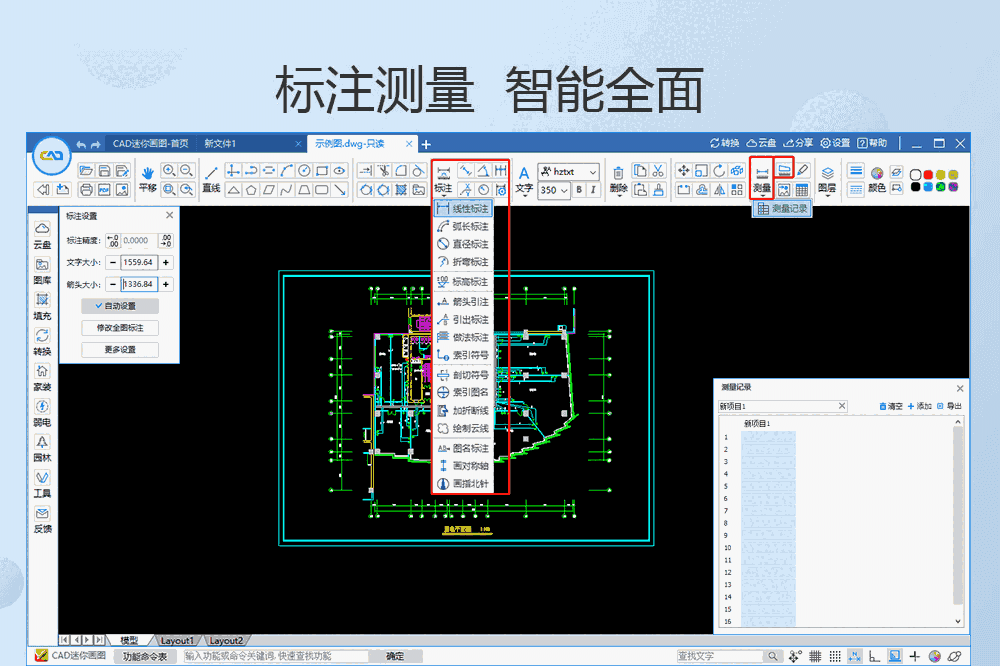
Task: Select the 线性标注 linear dimension tool
Action: pos(465,209)
